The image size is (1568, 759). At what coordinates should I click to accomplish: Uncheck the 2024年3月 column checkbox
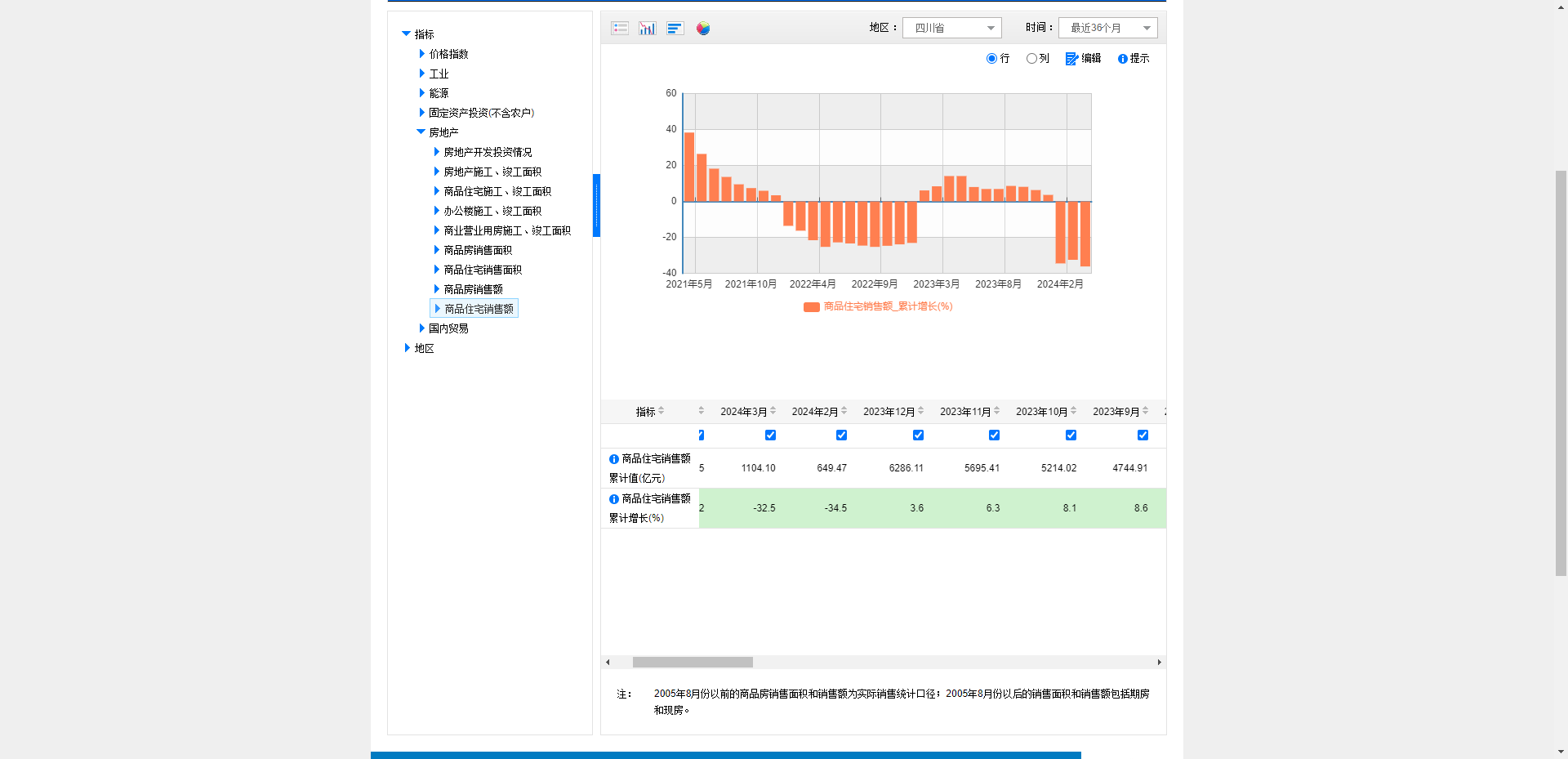pyautogui.click(x=770, y=435)
